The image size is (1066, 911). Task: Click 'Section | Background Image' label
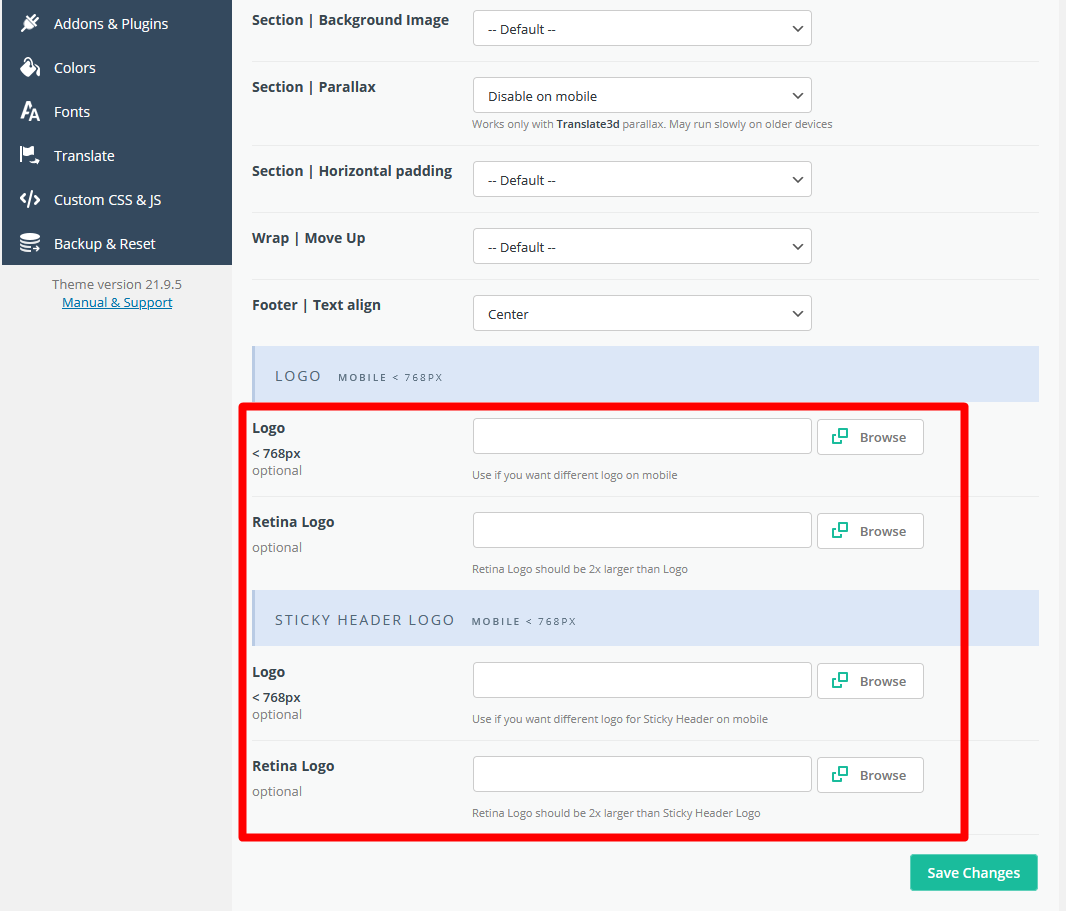350,20
